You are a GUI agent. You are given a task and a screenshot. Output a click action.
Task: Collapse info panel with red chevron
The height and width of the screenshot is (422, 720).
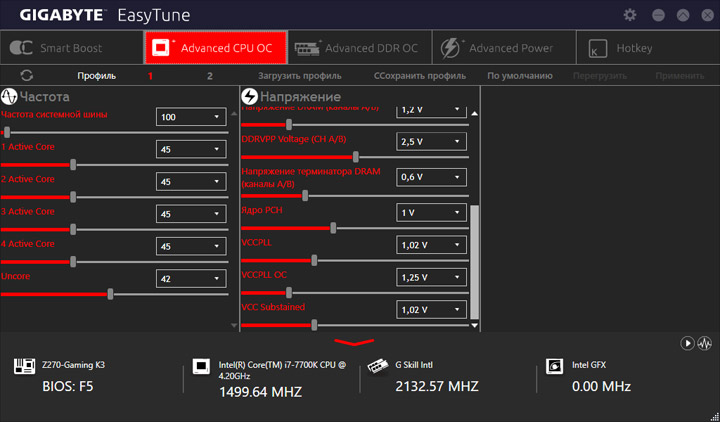354,342
